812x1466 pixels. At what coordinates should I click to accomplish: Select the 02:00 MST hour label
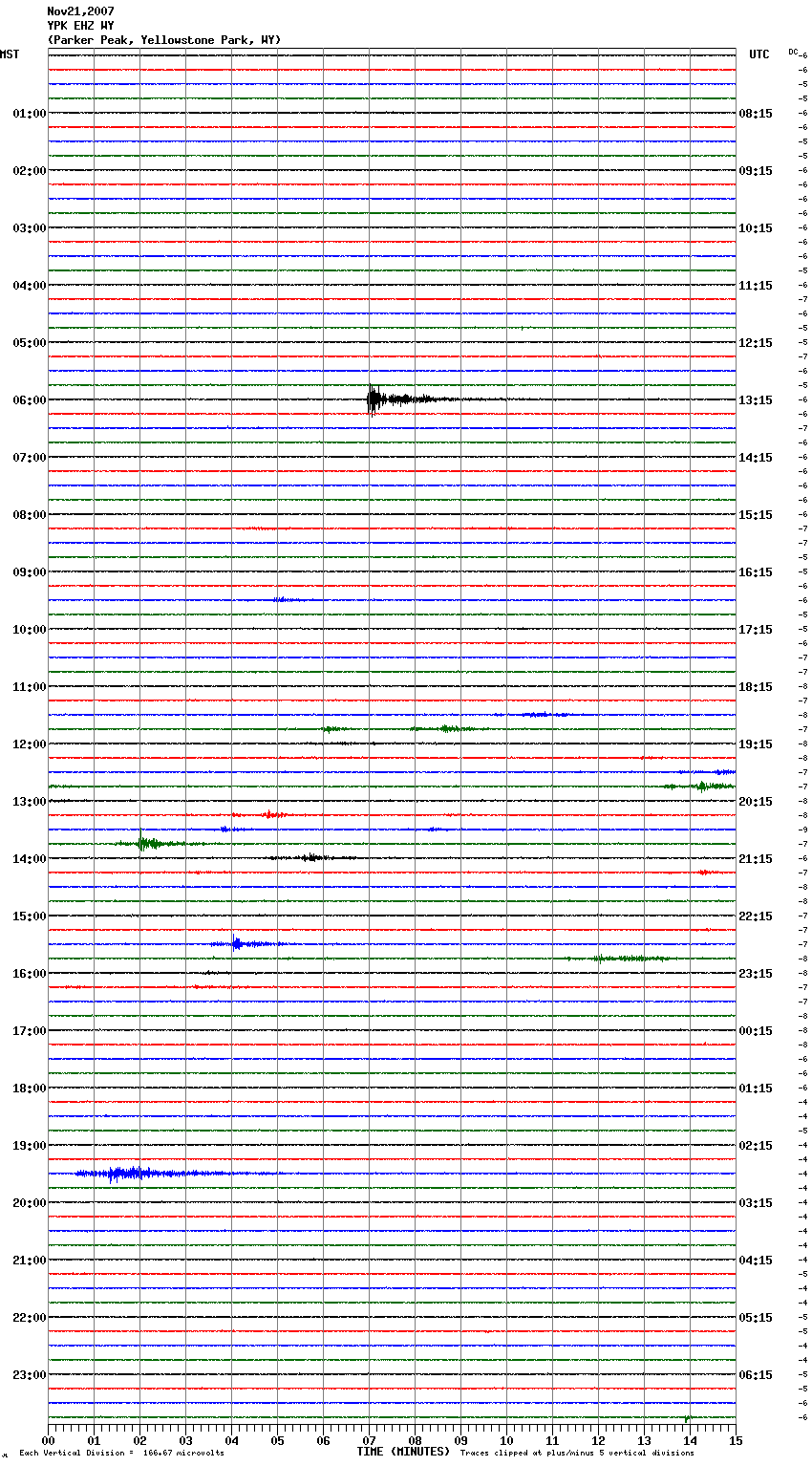(x=30, y=171)
